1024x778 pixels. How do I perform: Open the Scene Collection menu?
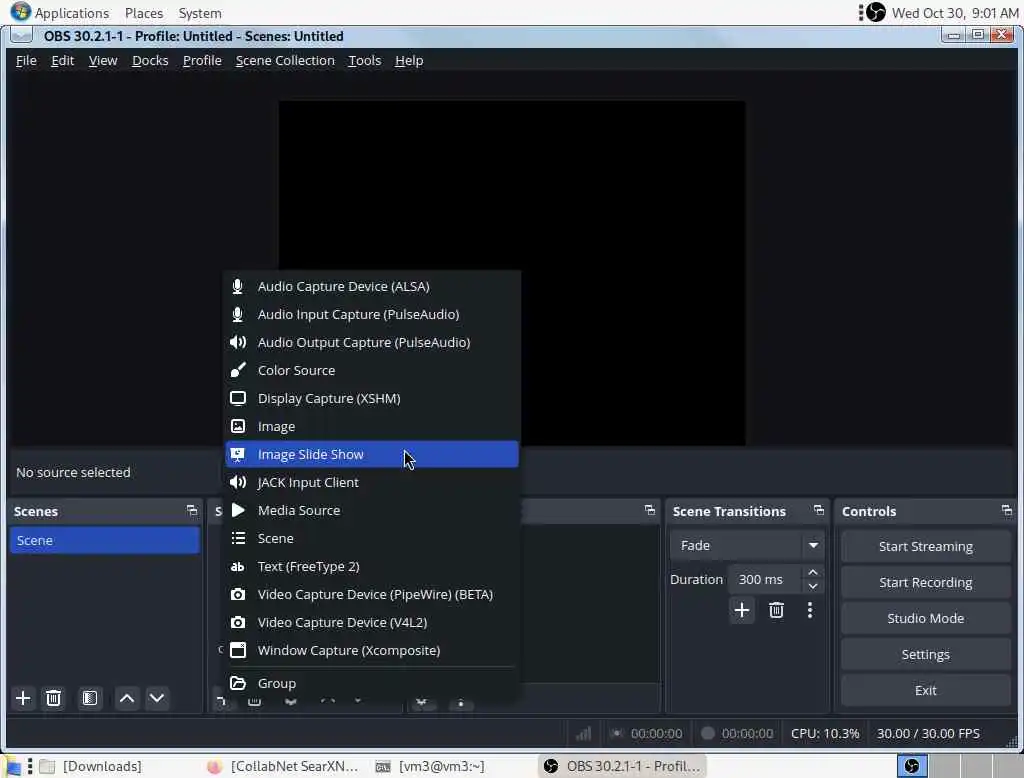[x=285, y=60]
